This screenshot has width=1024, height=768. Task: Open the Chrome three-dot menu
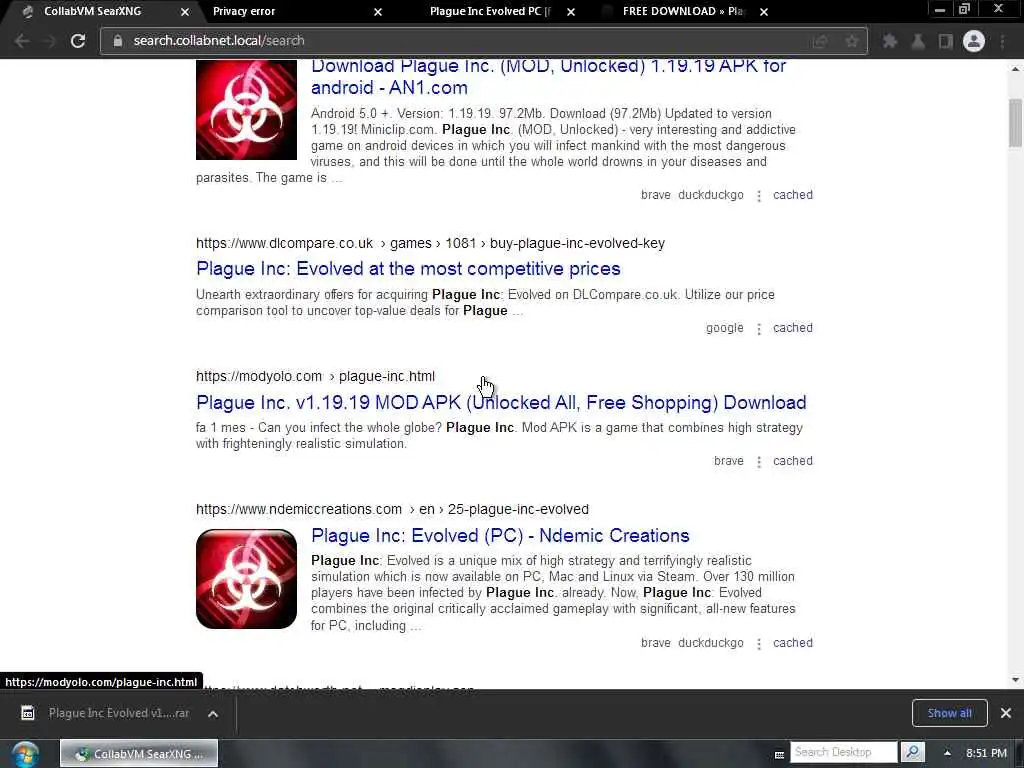click(1002, 41)
